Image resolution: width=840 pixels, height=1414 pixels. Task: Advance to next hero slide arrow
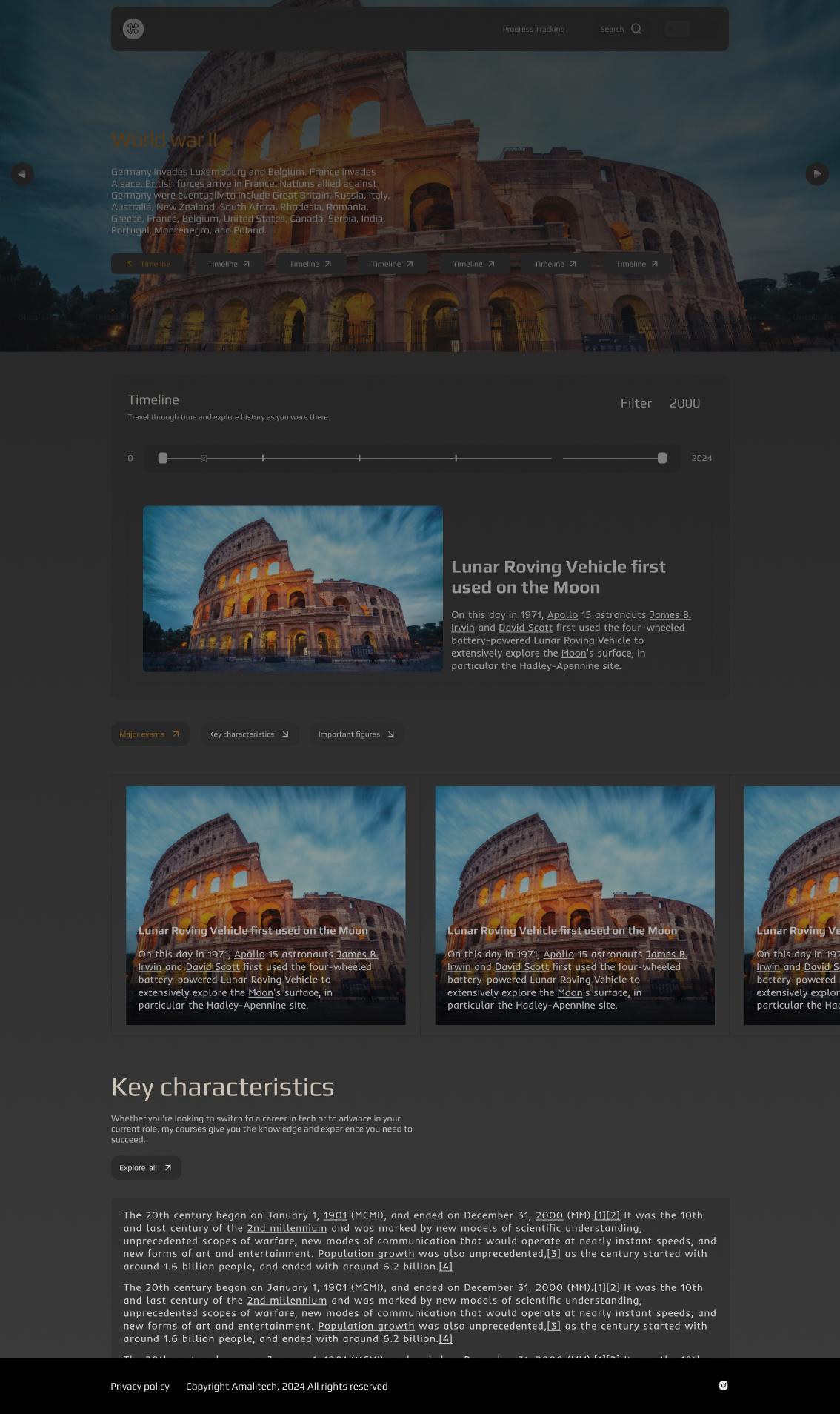[x=817, y=174]
